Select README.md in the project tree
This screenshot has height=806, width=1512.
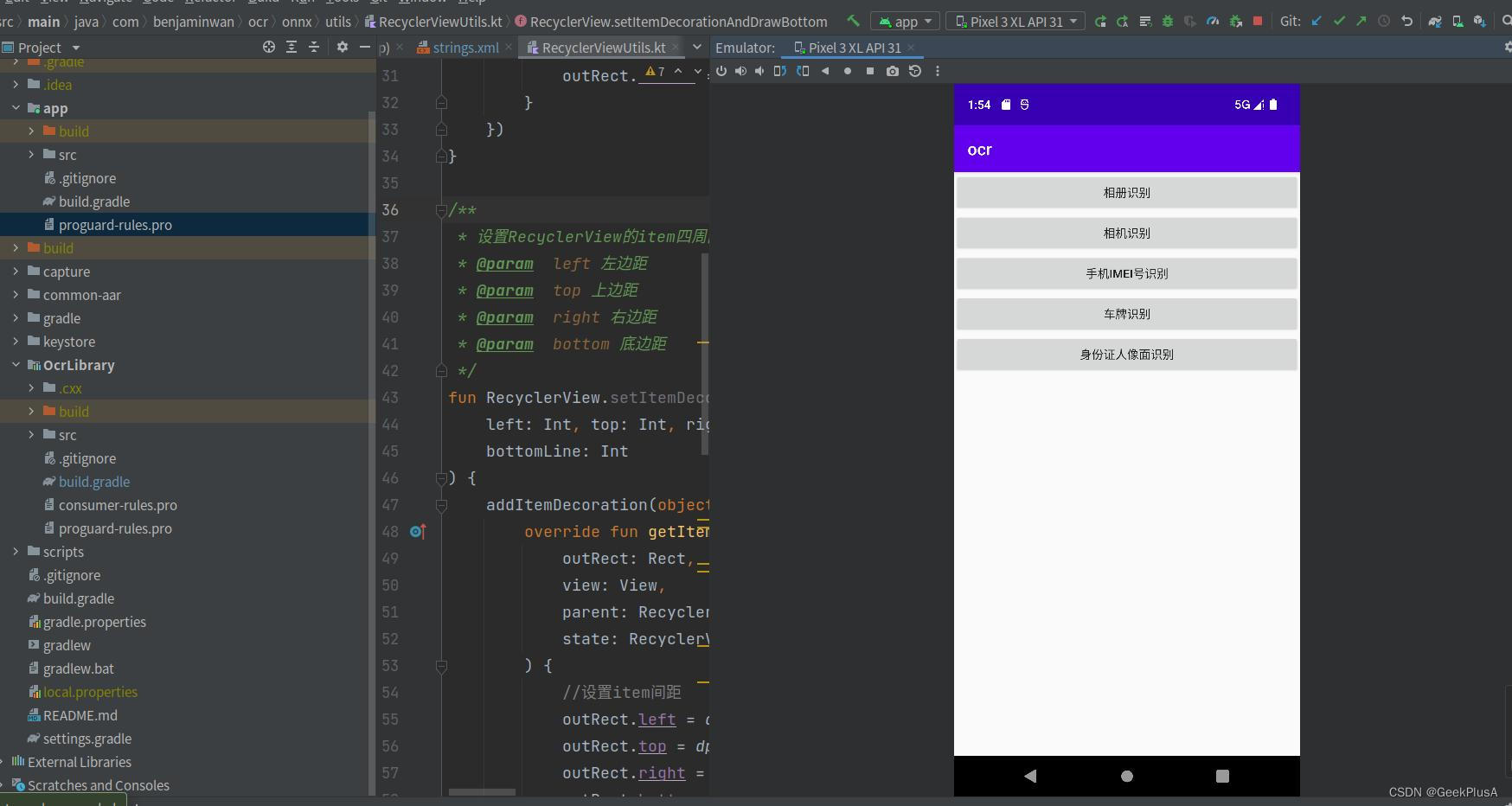pos(80,715)
